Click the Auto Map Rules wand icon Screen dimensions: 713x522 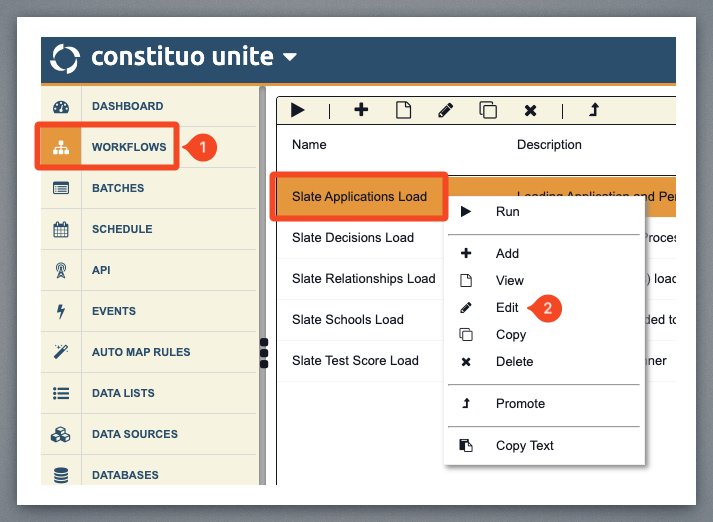[61, 351]
